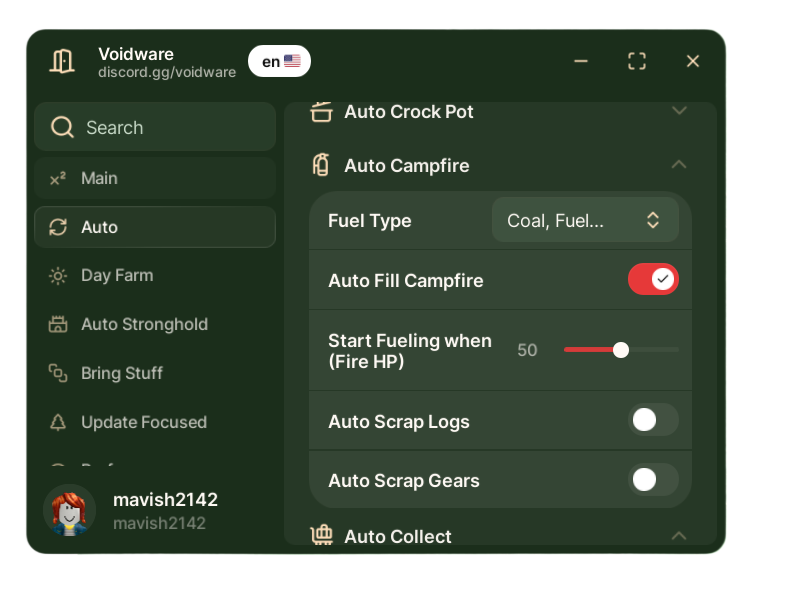Click the Start Fueling Fire HP slider
The height and width of the screenshot is (599, 793).
(x=621, y=350)
